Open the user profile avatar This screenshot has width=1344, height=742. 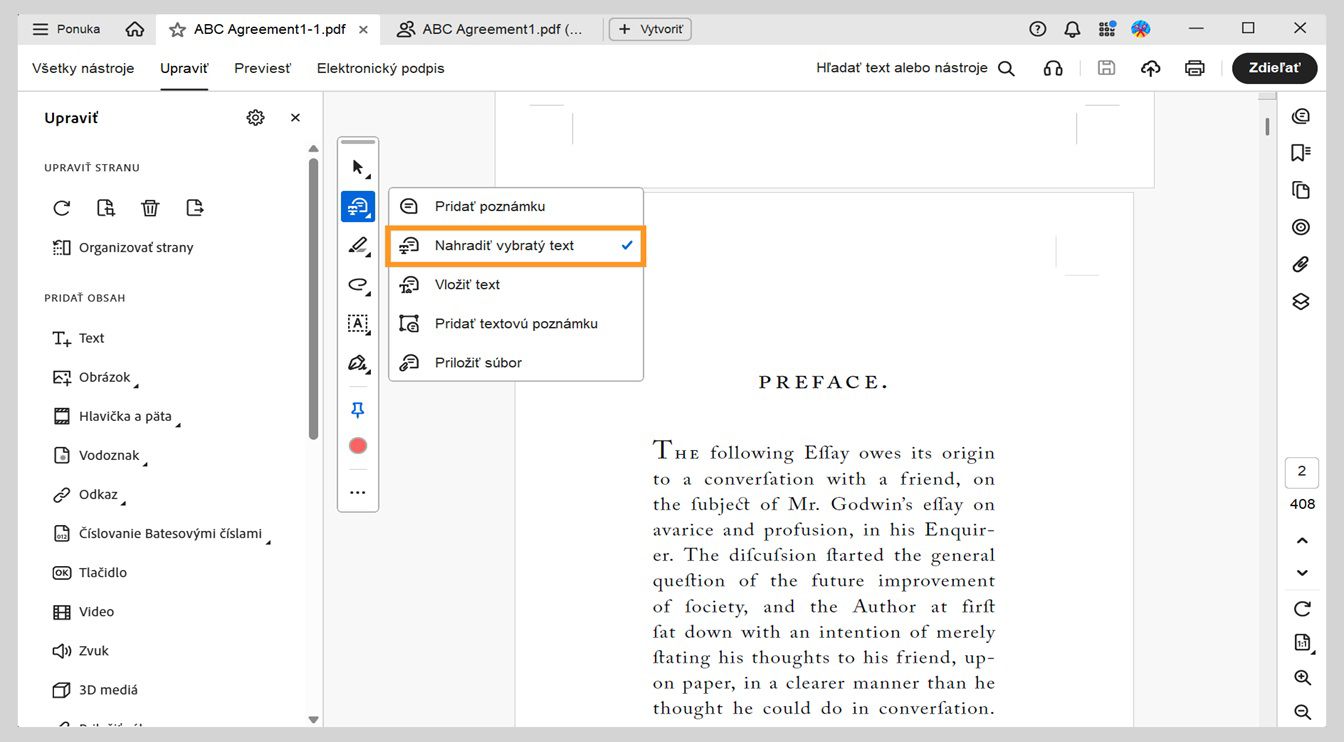tap(1140, 29)
